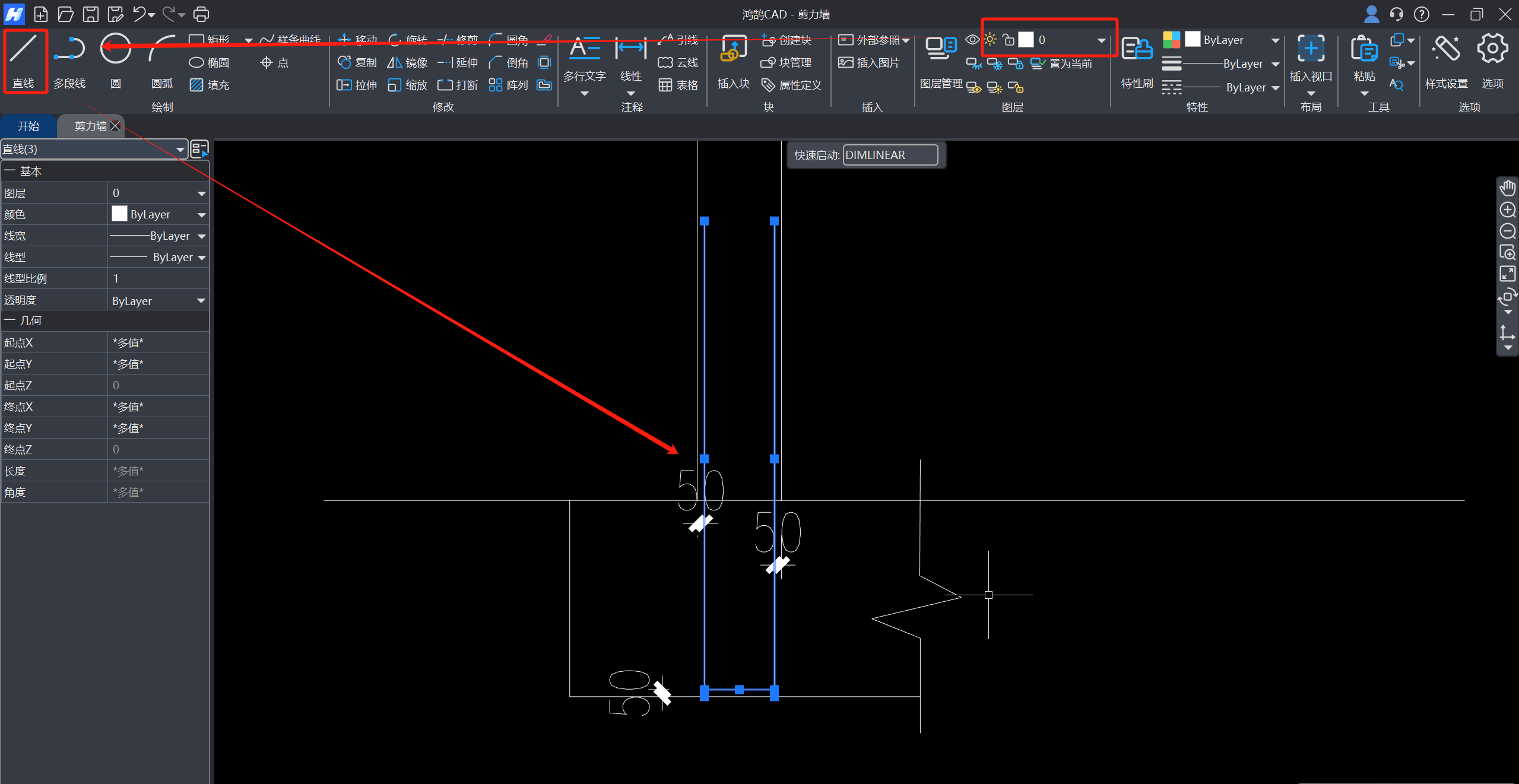The width and height of the screenshot is (1519, 784).
Task: Open 样式设置 style settings
Action: (x=1446, y=61)
